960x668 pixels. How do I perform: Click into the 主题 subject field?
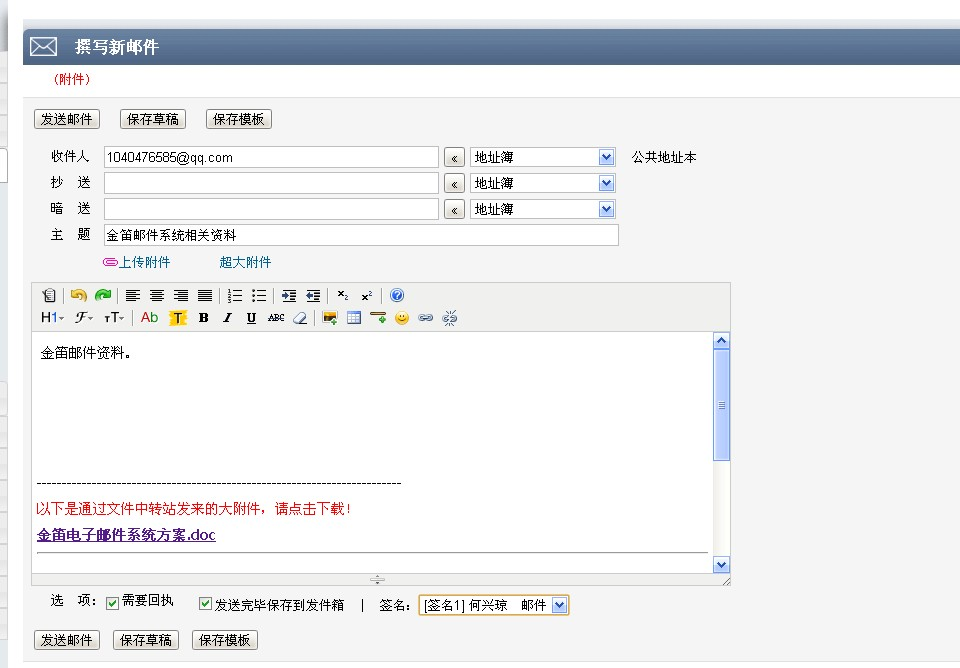pyautogui.click(x=361, y=235)
